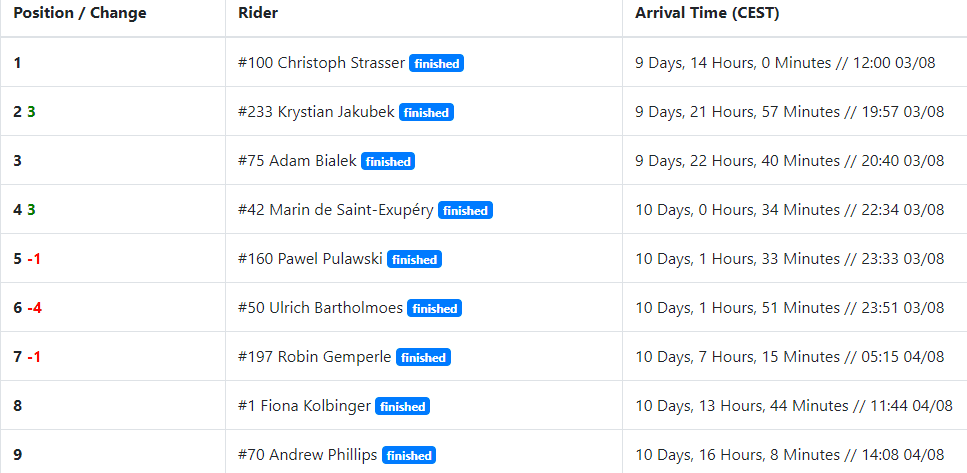Click the finished badge beside Pawel Pulawski

414,259
